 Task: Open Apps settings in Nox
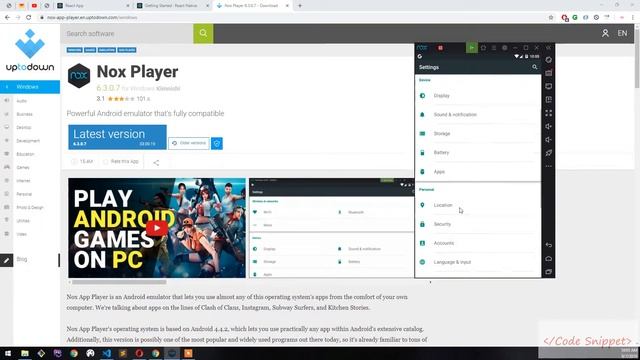click(478, 172)
